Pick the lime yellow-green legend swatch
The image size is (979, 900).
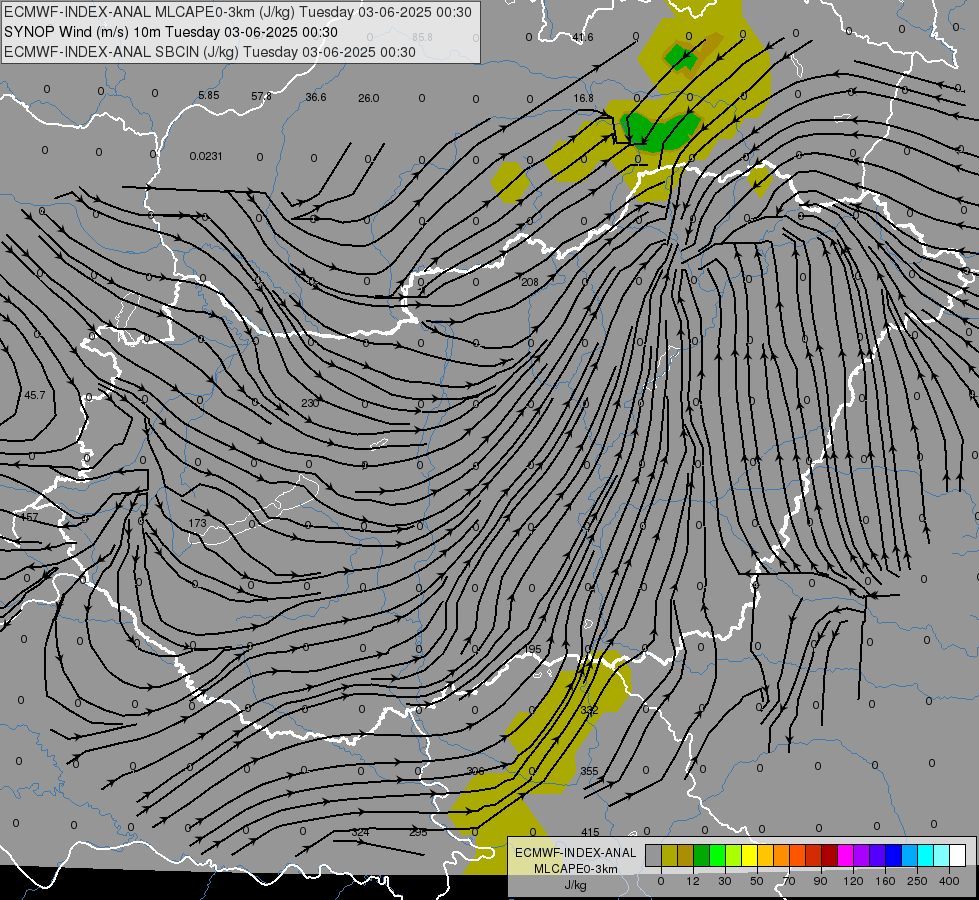click(734, 856)
